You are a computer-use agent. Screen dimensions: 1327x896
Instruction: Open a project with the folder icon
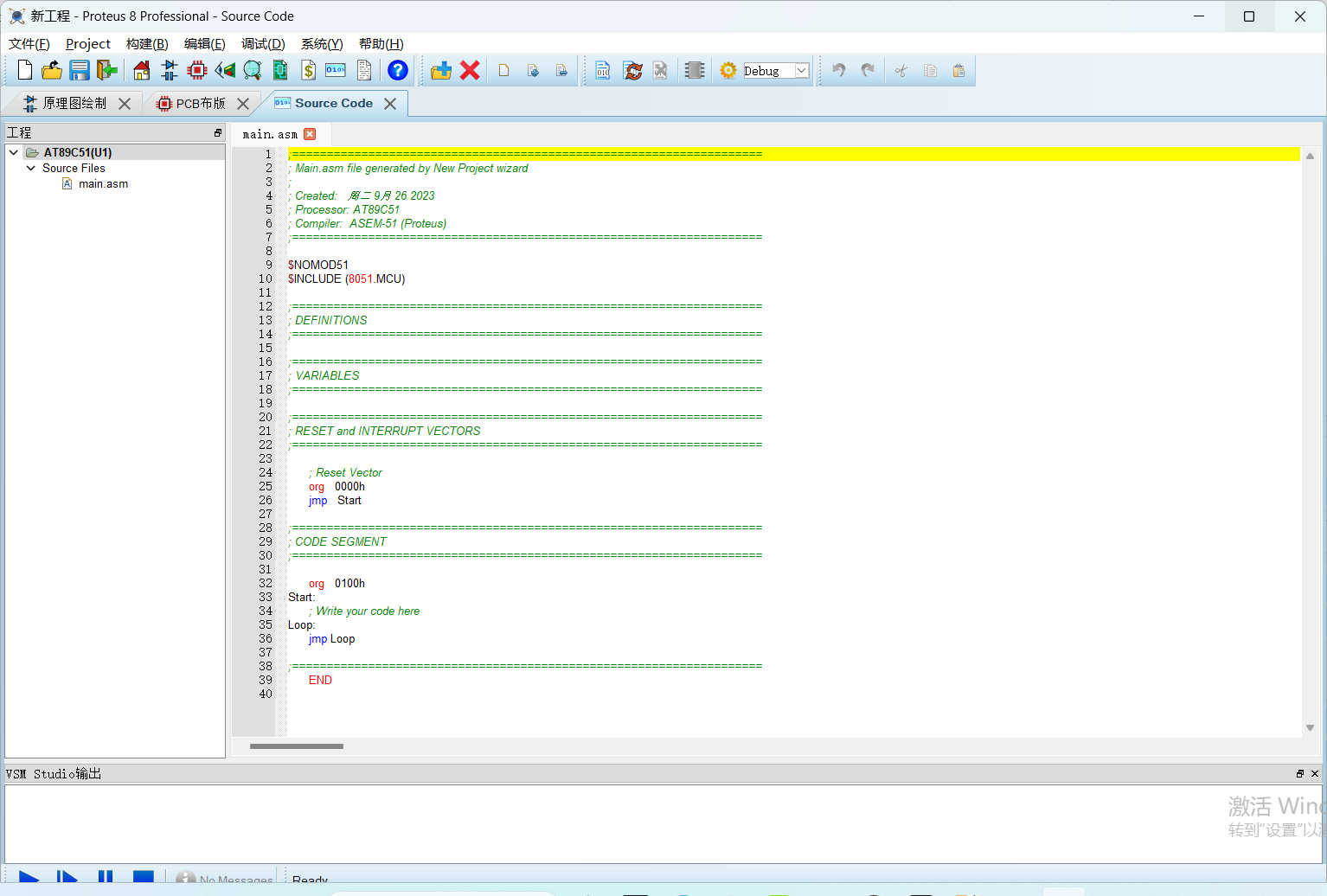[52, 70]
